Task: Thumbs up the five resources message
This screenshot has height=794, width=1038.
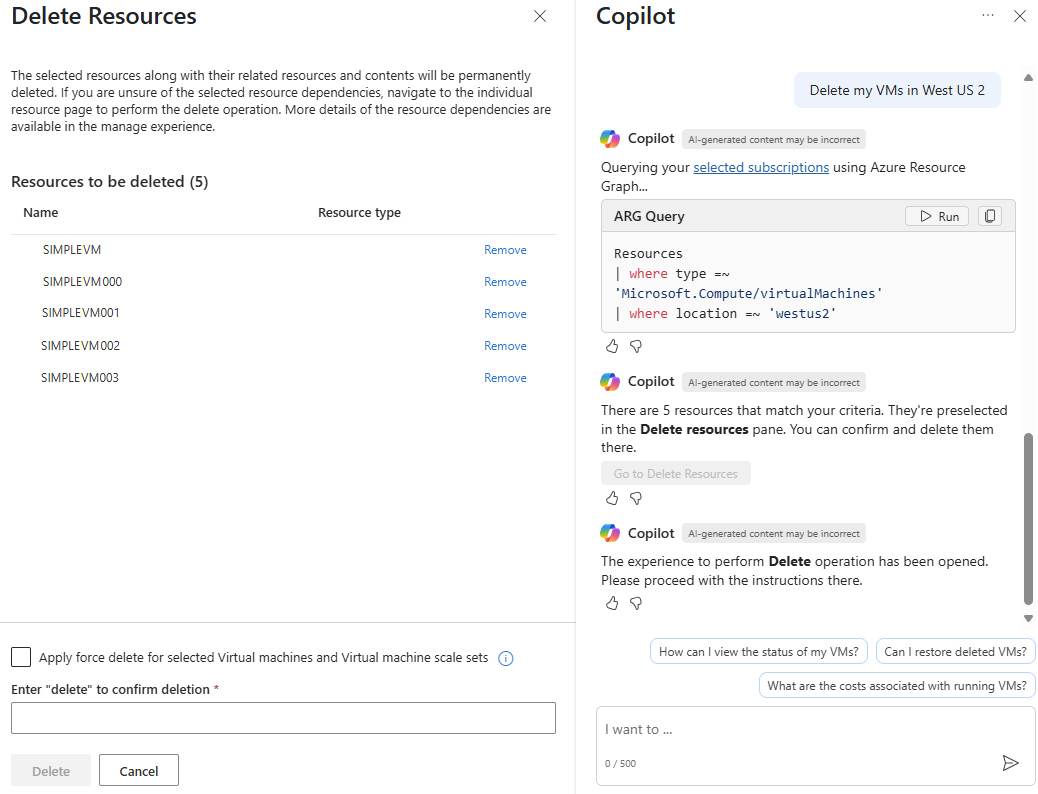Action: pos(613,498)
